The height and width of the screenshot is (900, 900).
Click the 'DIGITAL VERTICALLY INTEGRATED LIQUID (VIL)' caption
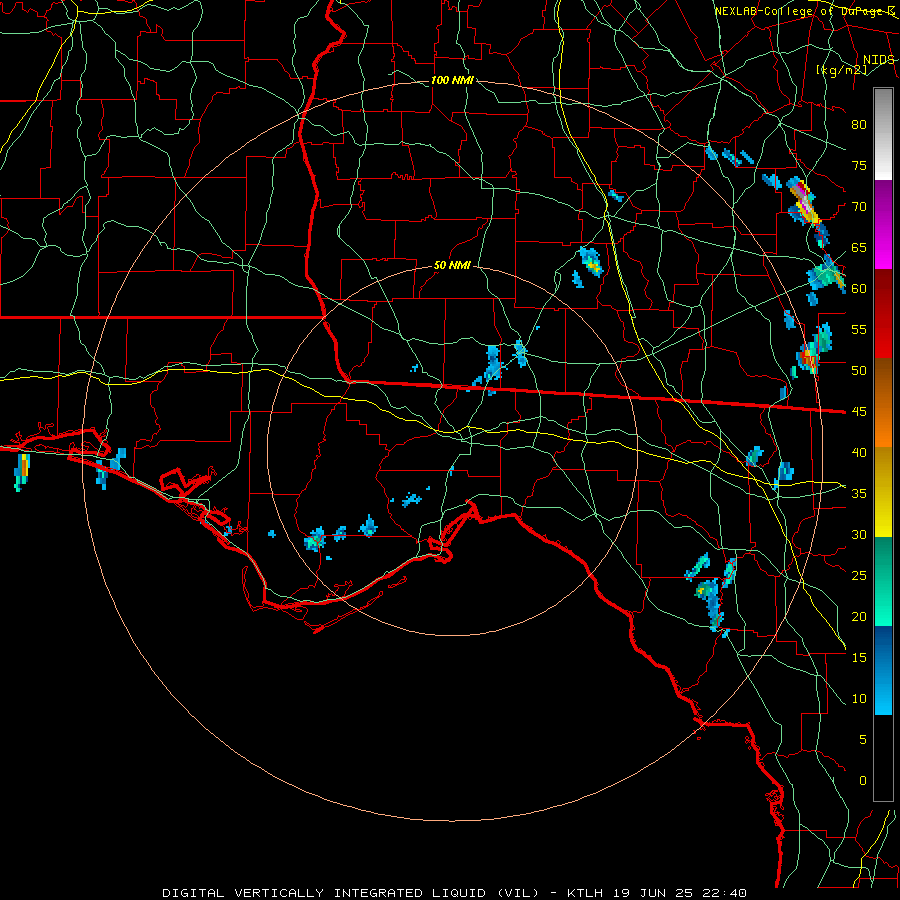coord(351,893)
